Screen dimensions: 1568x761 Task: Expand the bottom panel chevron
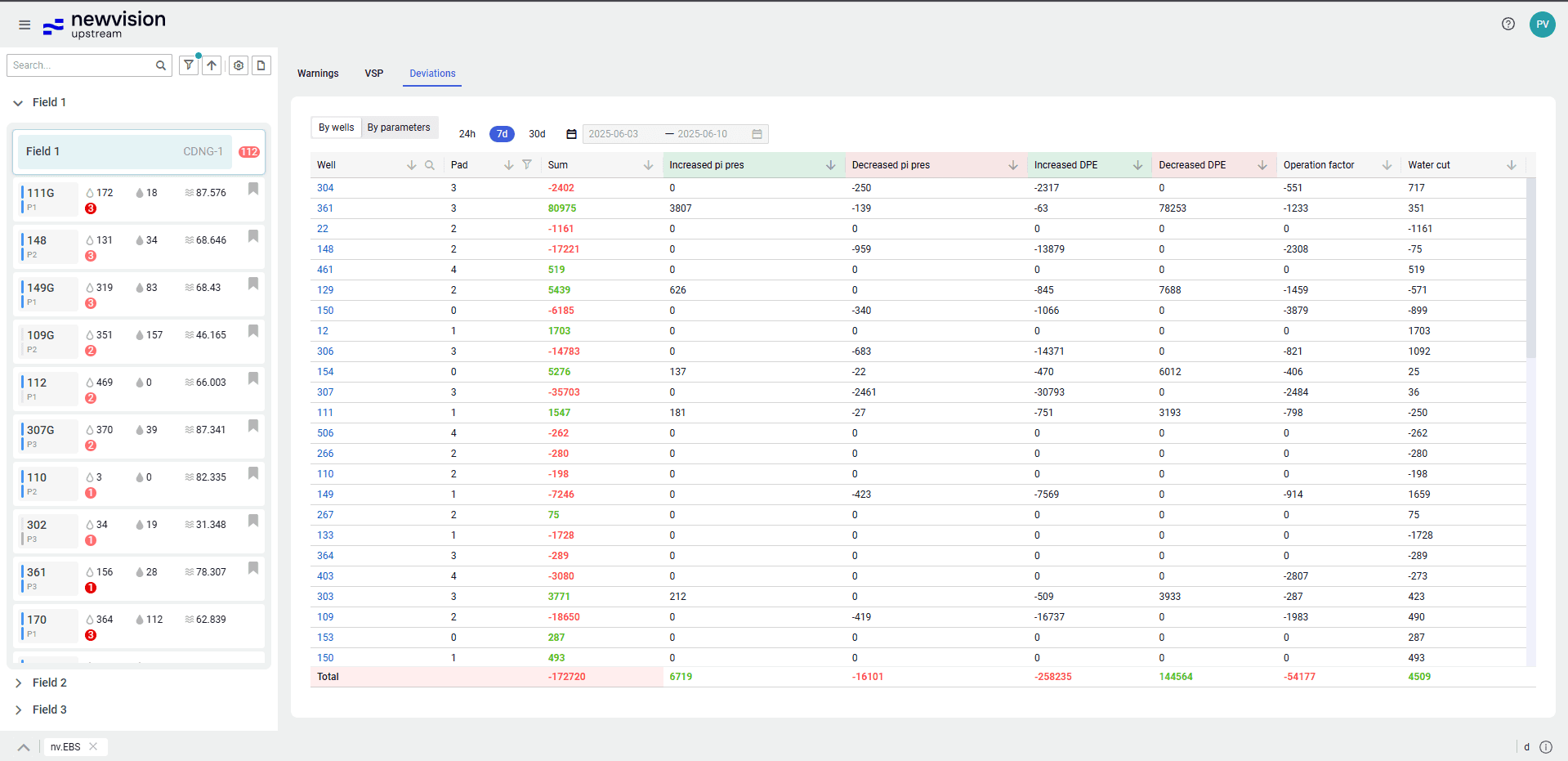24,747
